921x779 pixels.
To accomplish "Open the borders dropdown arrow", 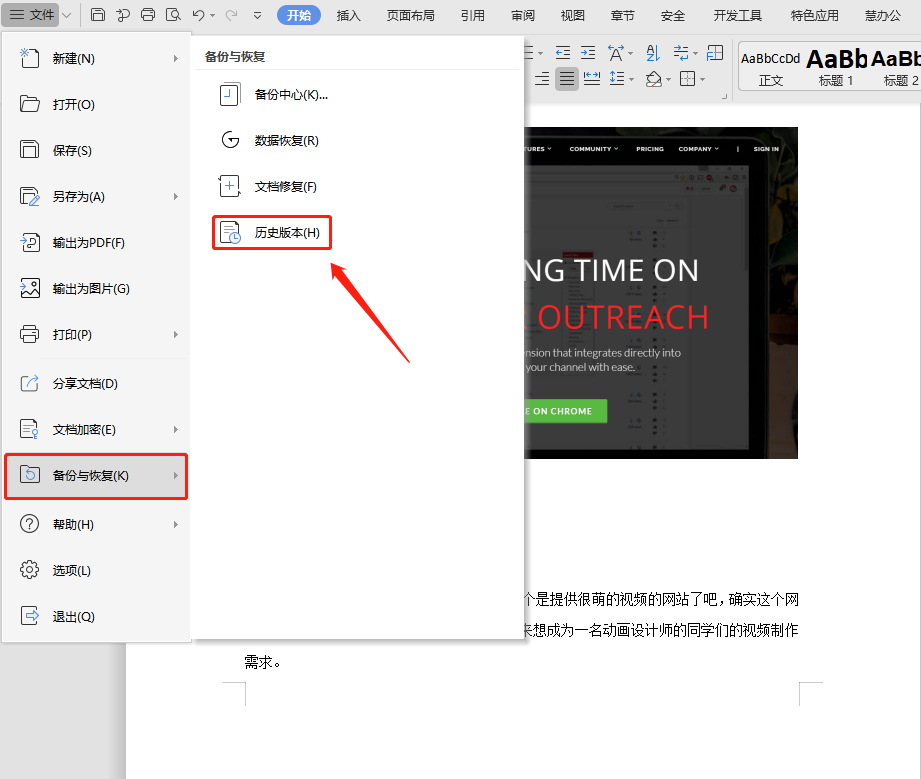I will coord(702,79).
